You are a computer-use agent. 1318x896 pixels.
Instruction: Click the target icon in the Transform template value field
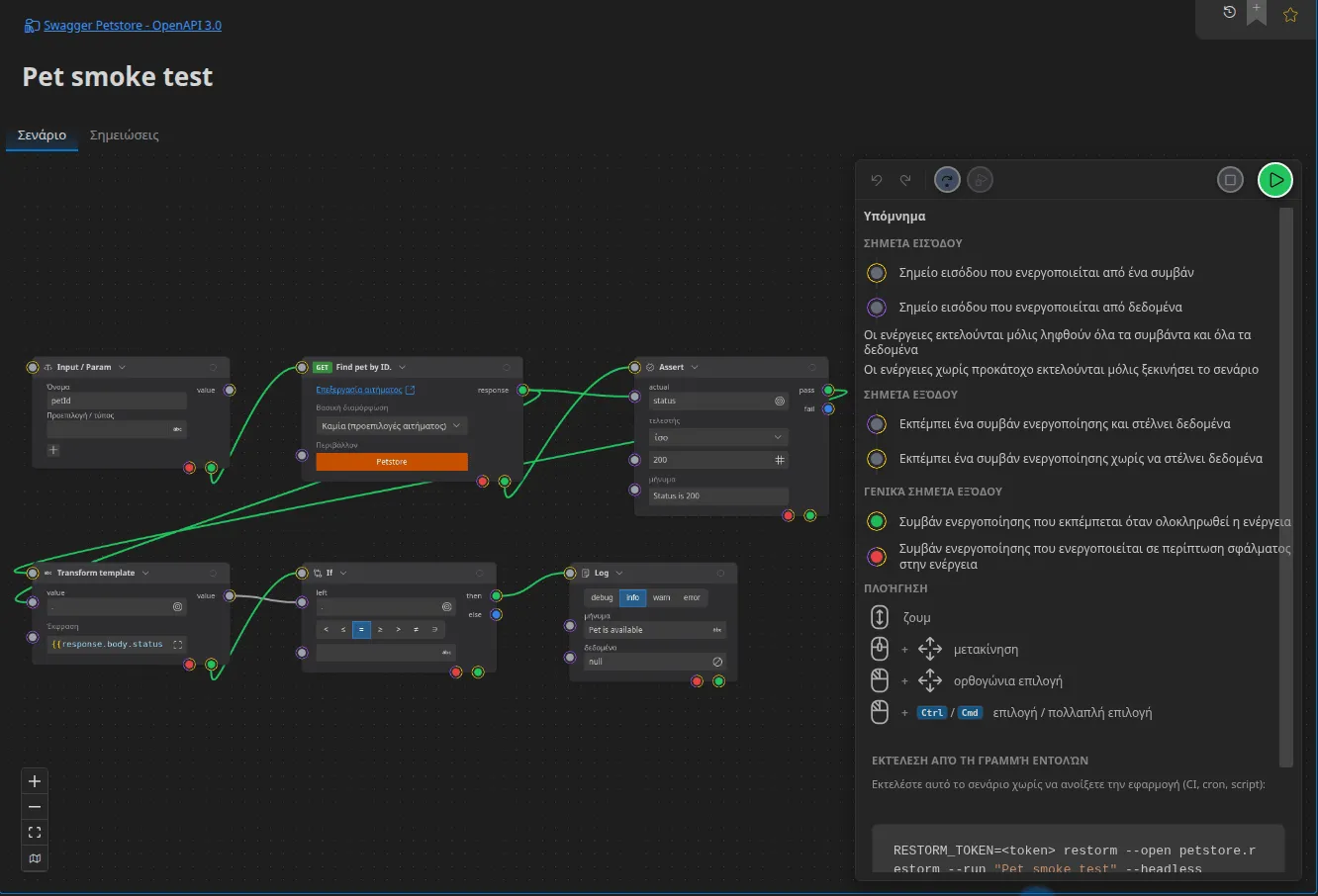pyautogui.click(x=178, y=607)
